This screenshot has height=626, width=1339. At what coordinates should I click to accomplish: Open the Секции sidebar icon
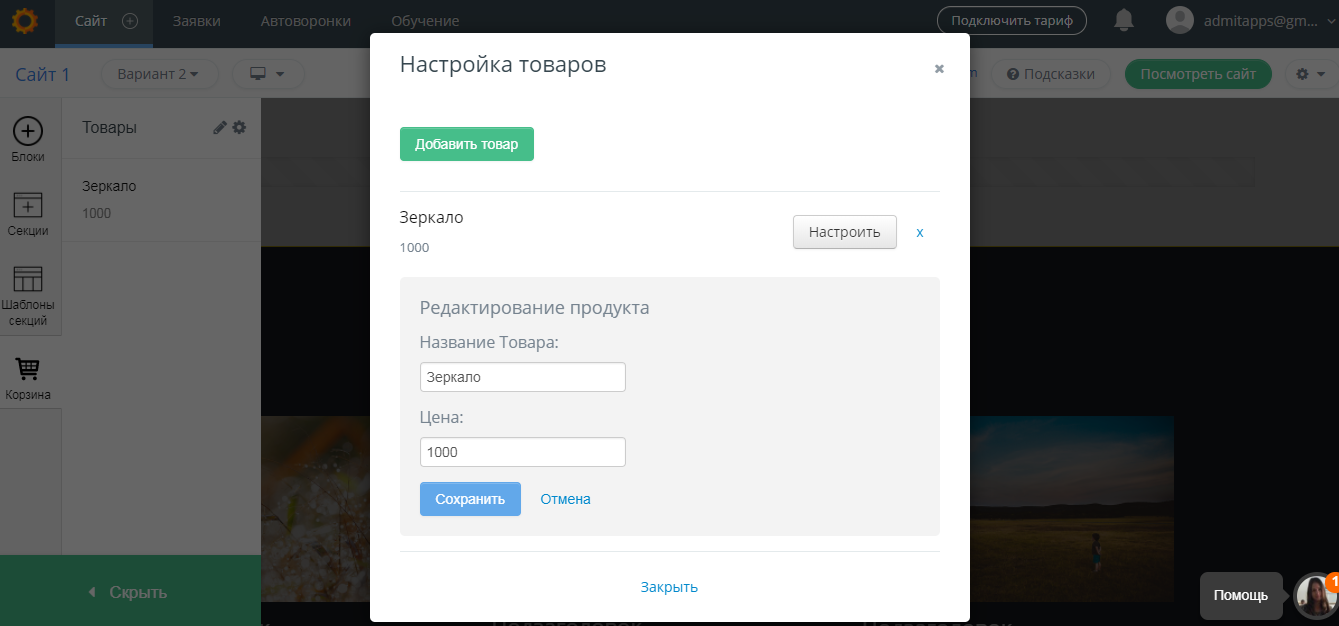point(29,208)
